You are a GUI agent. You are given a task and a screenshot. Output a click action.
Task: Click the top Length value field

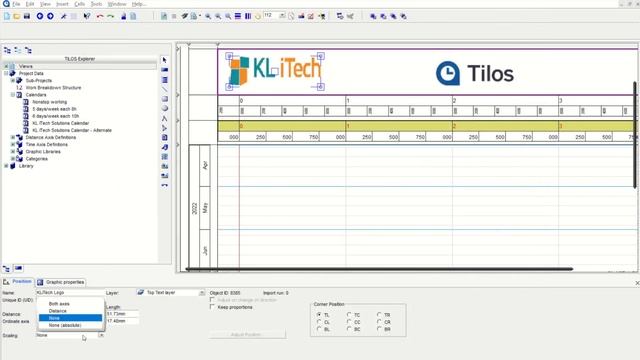pyautogui.click(x=122, y=314)
